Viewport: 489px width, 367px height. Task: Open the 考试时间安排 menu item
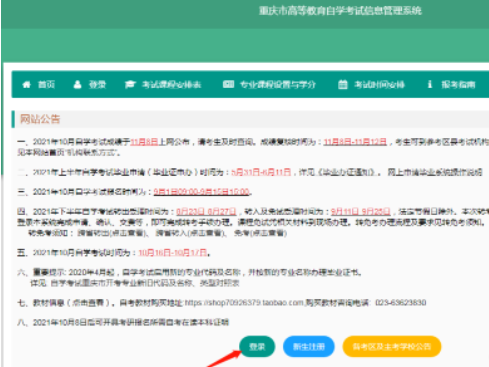coord(379,85)
